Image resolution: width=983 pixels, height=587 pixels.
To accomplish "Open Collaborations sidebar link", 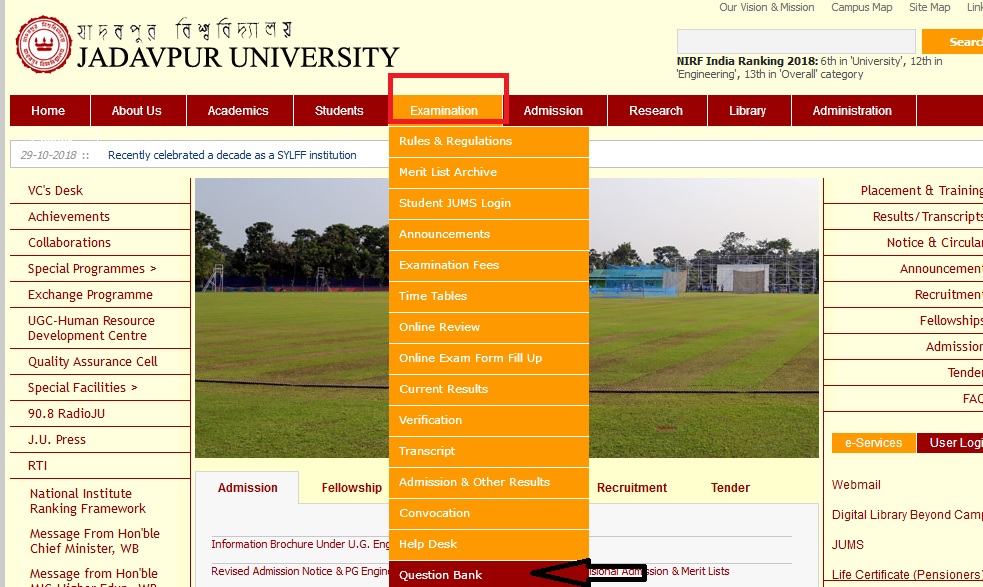I will [70, 243].
